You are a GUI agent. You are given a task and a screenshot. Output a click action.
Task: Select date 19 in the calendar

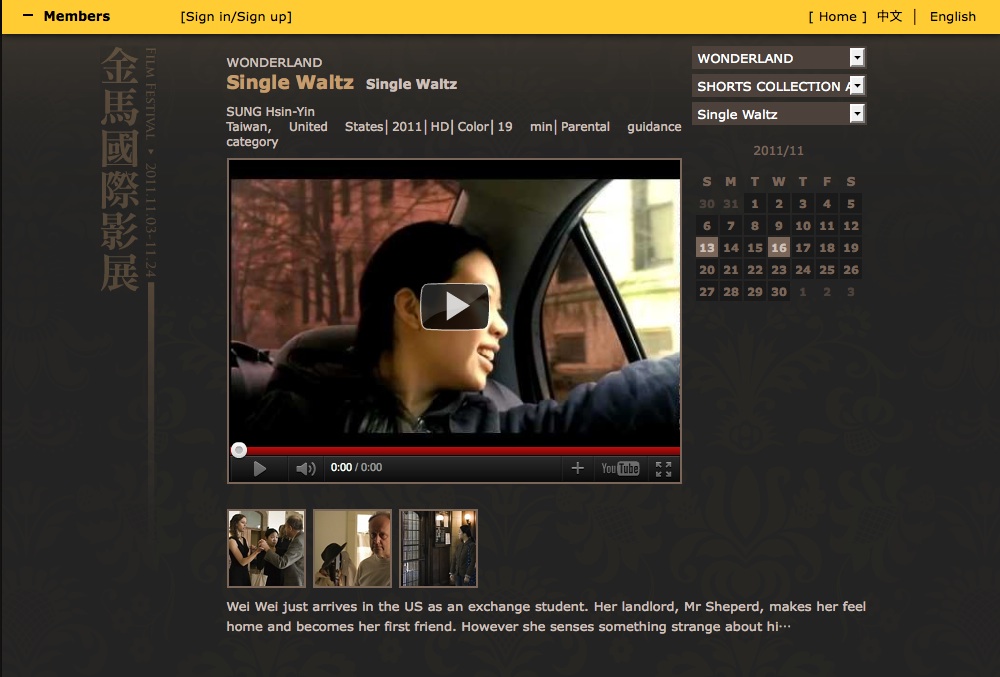tap(851, 247)
